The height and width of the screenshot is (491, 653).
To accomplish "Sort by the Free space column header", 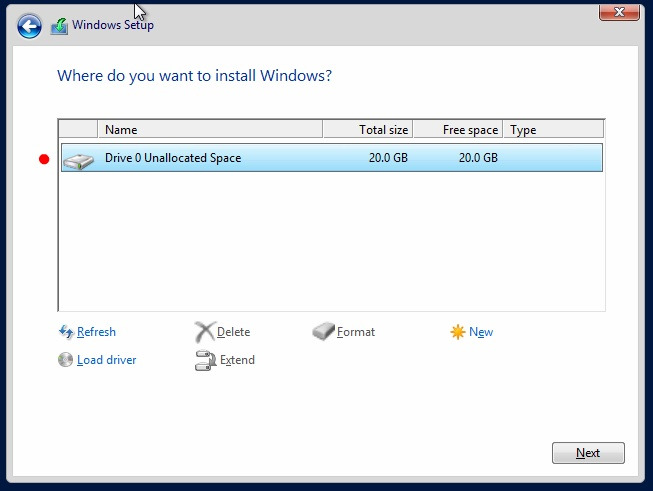I will click(458, 130).
